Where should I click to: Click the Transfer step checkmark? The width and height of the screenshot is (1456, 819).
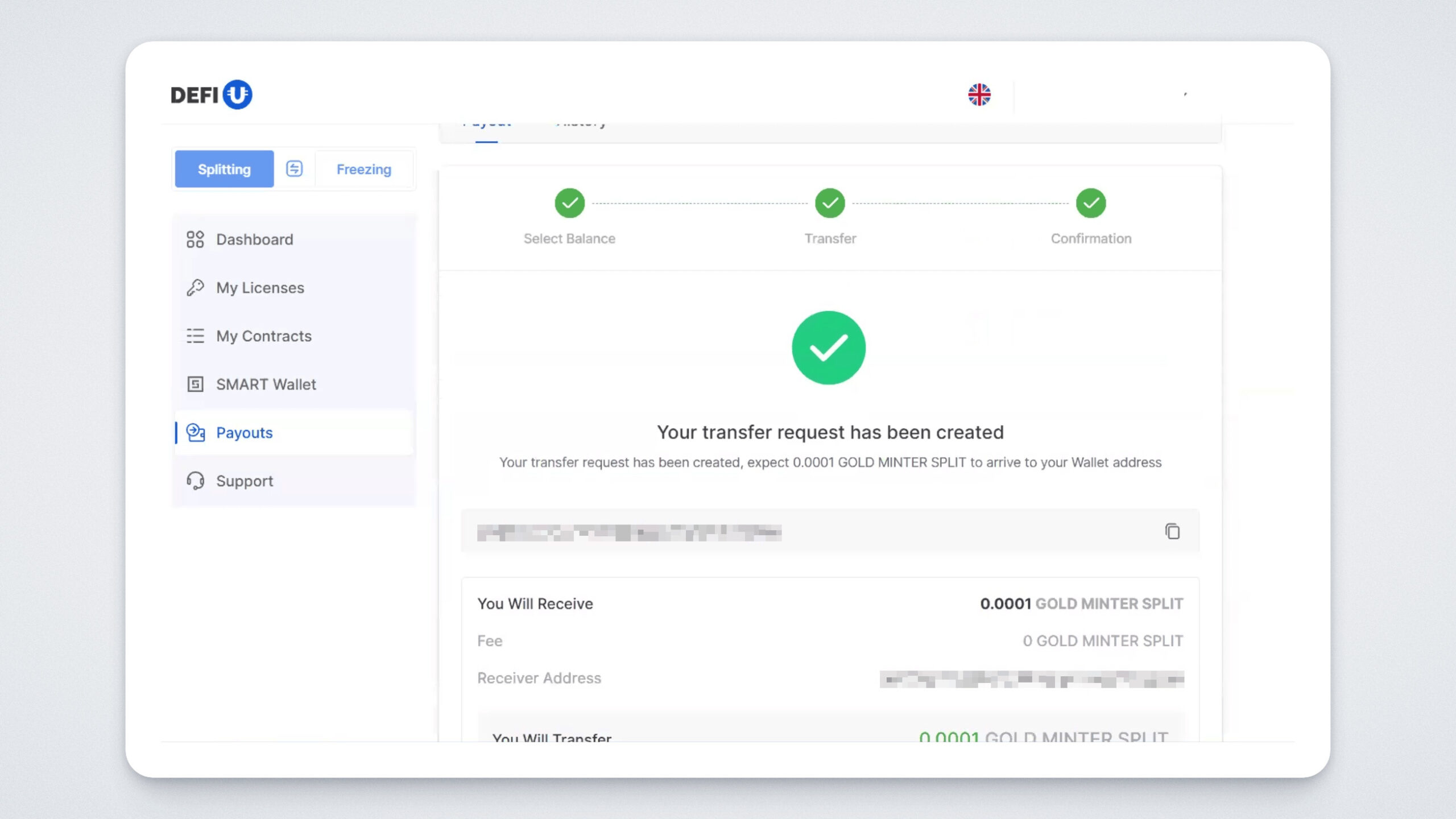(830, 204)
